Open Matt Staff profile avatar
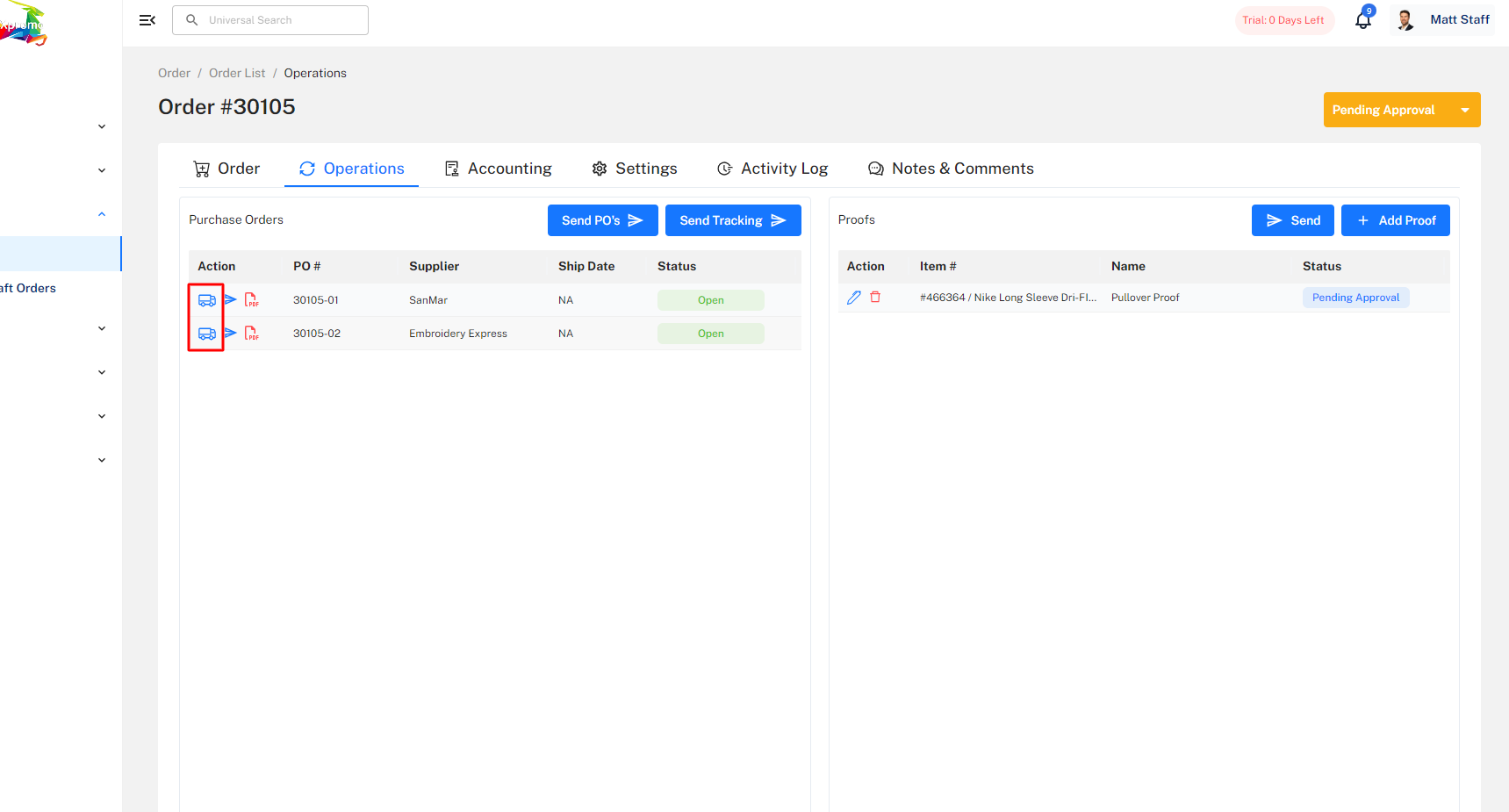This screenshot has height=812, width=1509. click(1405, 20)
